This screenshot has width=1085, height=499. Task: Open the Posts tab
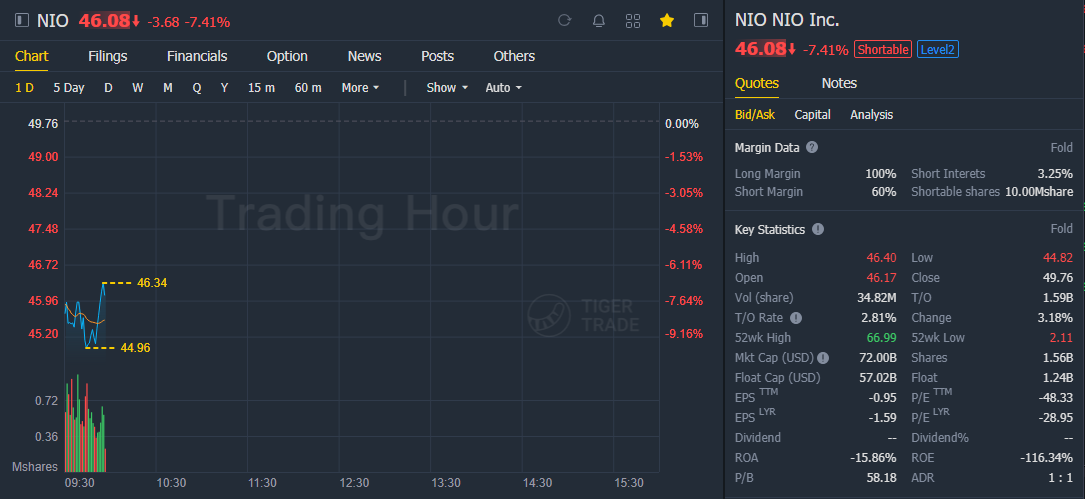pos(437,56)
